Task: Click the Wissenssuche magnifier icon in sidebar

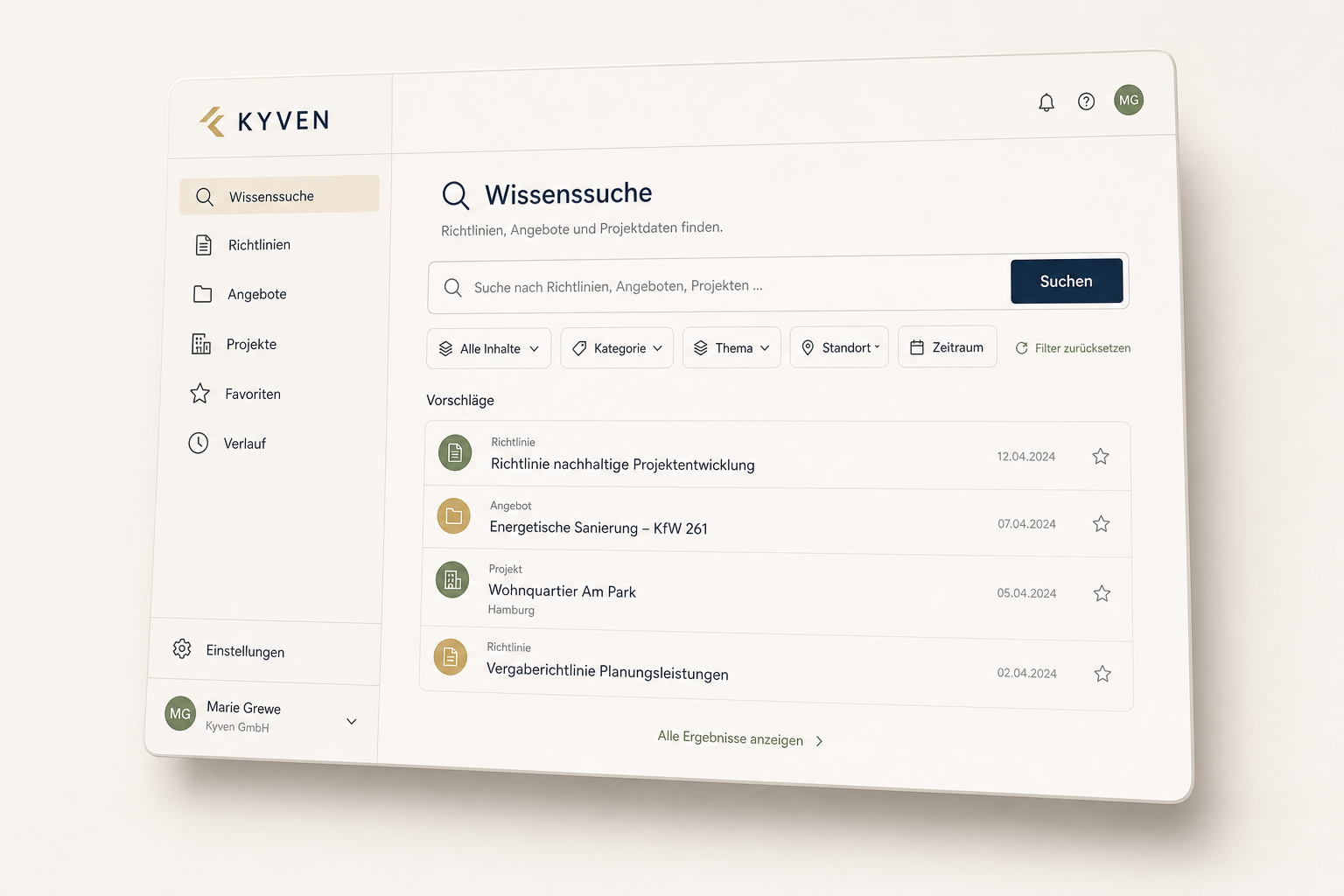Action: 205,197
